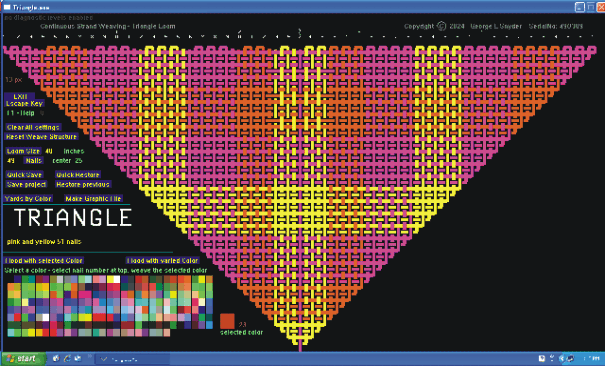The height and width of the screenshot is (366, 605).
Task: Launch Internet Explorer from quick launch
Action: click(67, 359)
